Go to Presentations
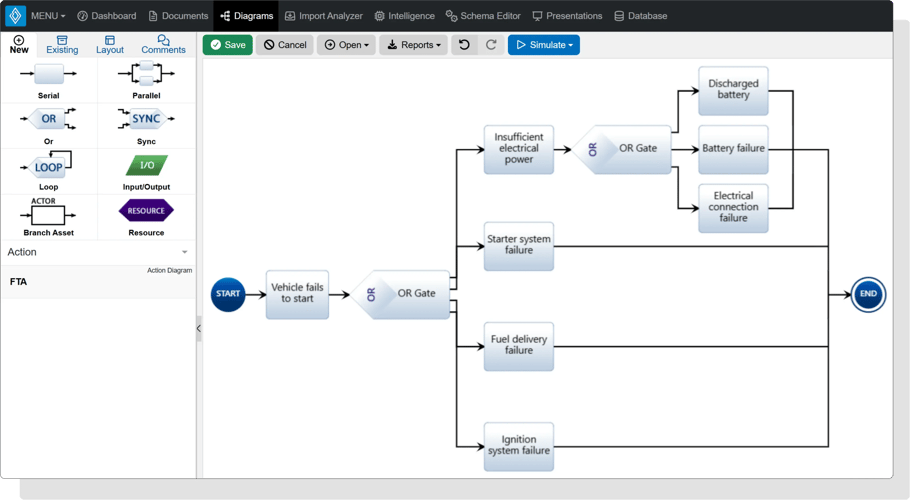The width and height of the screenshot is (910, 500). [x=567, y=16]
